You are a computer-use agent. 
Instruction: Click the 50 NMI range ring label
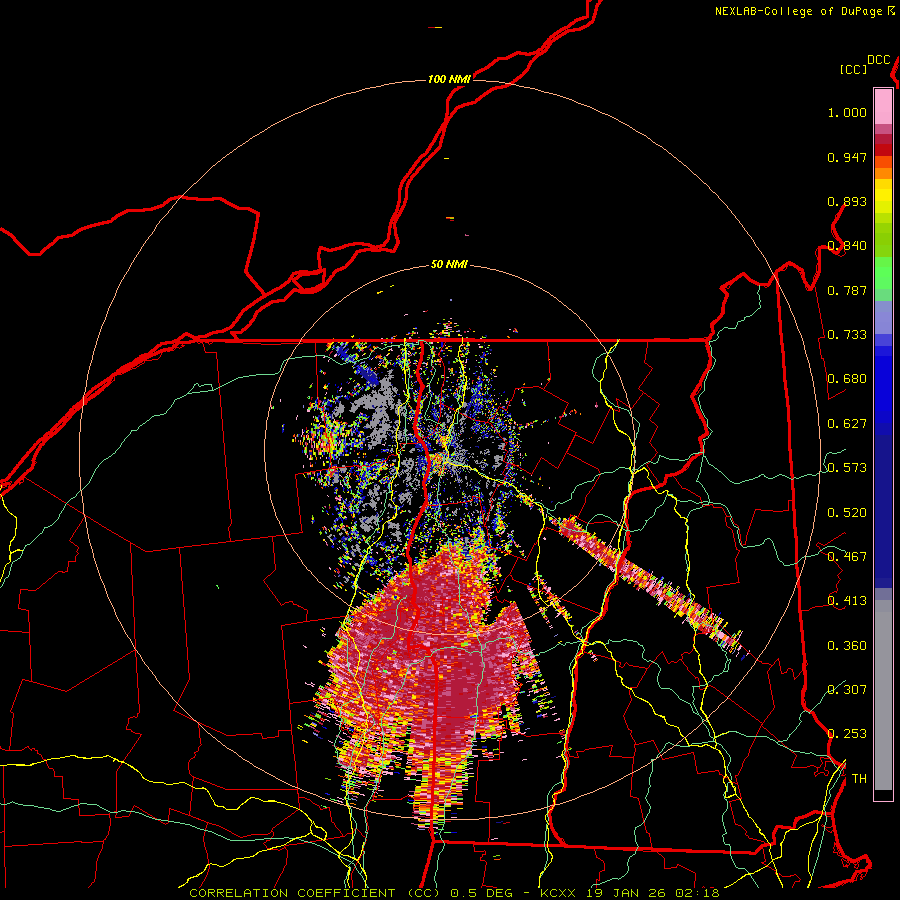click(x=449, y=265)
